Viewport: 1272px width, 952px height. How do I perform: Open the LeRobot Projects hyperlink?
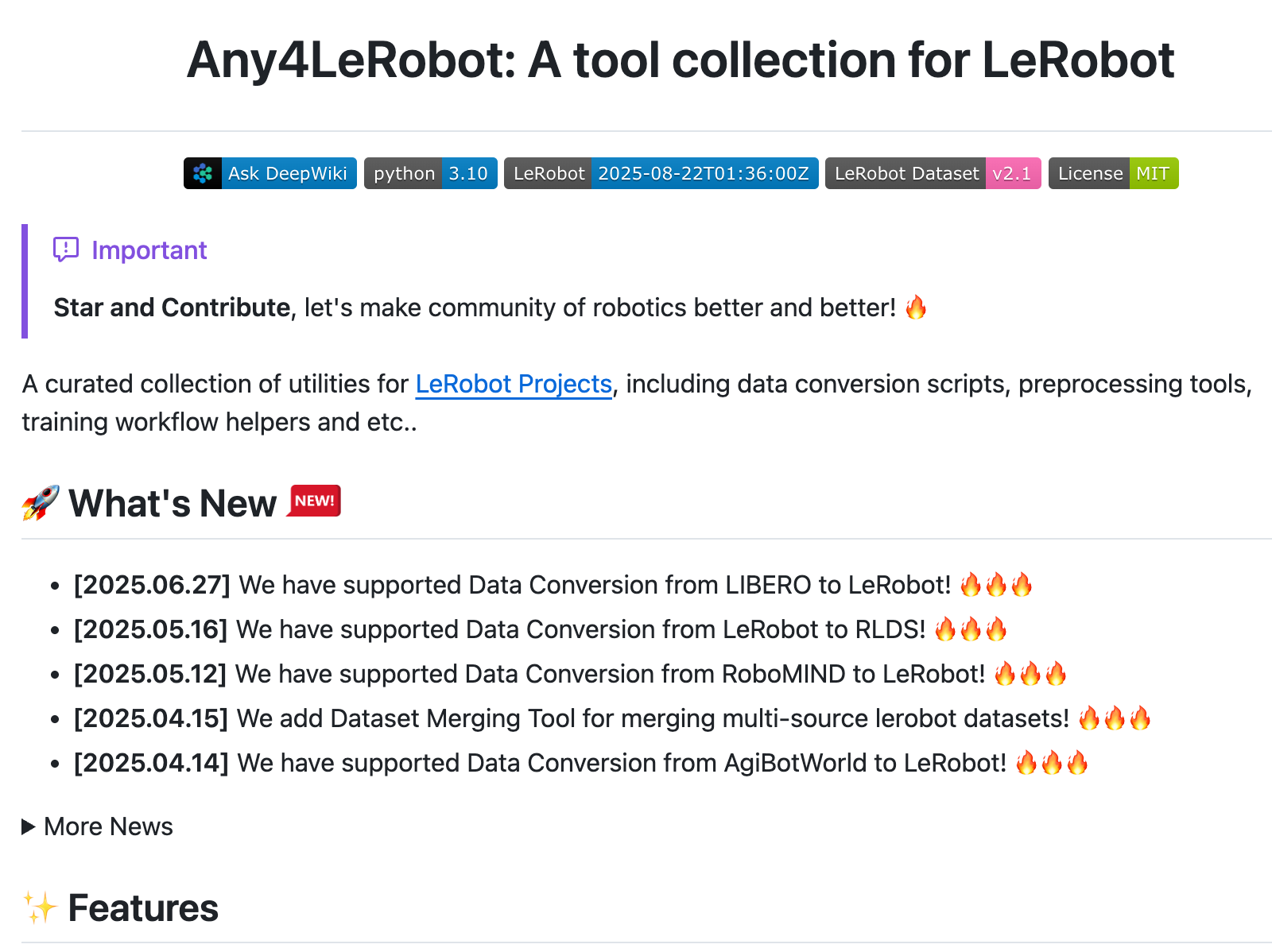click(x=514, y=384)
